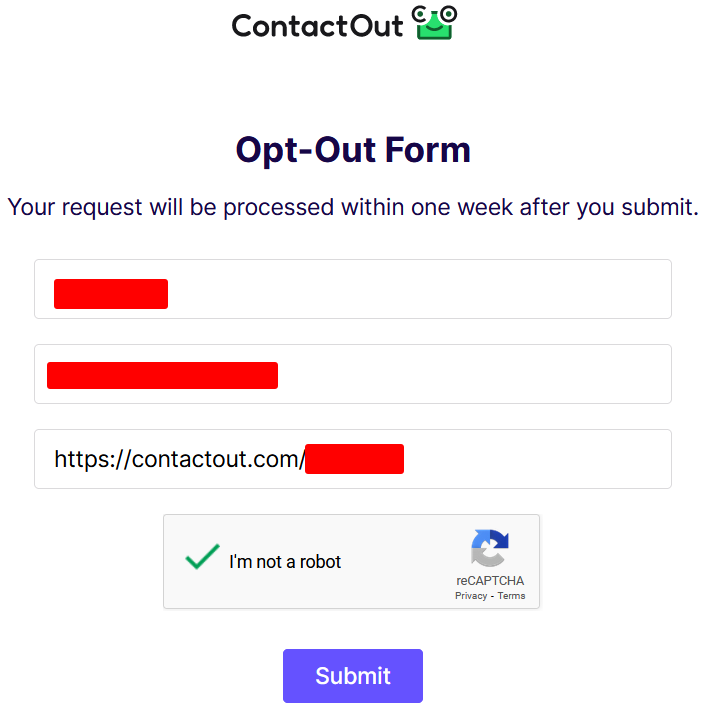Open the reCAPTCHA Terms link
The height and width of the screenshot is (709, 711).
coord(511,596)
